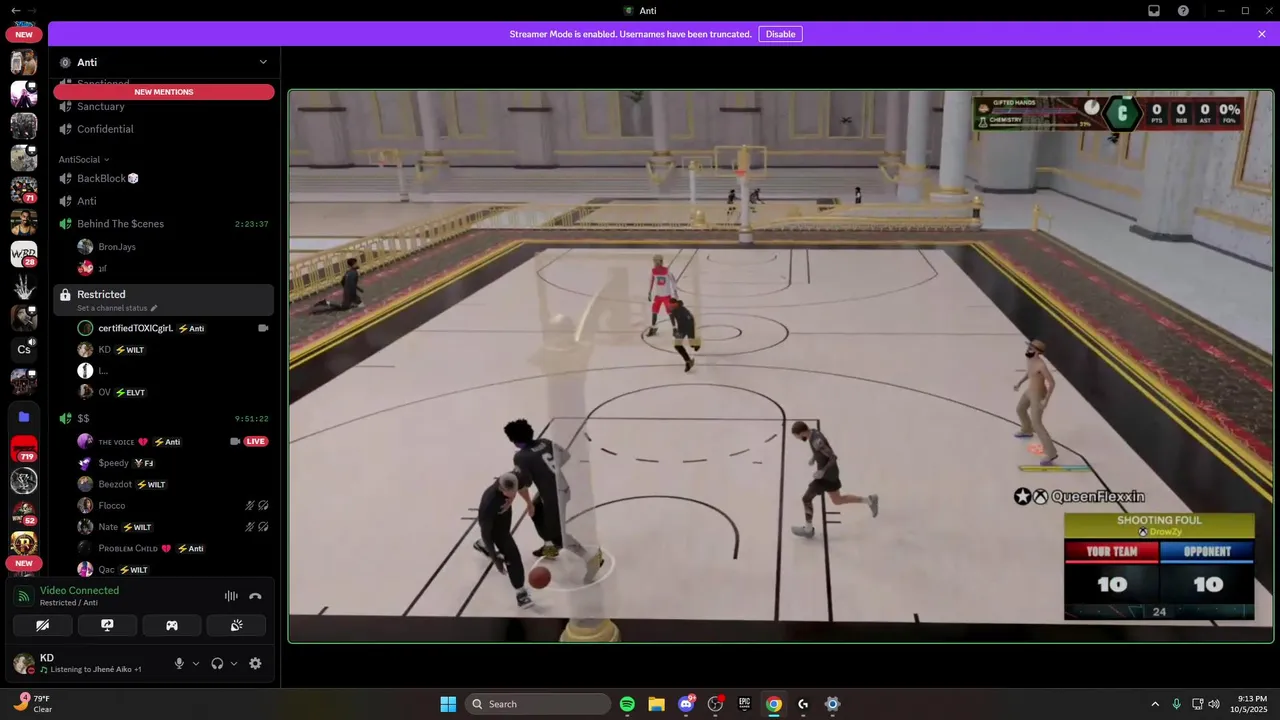Open server with 52 badge
1280x720 pixels.
(24, 513)
